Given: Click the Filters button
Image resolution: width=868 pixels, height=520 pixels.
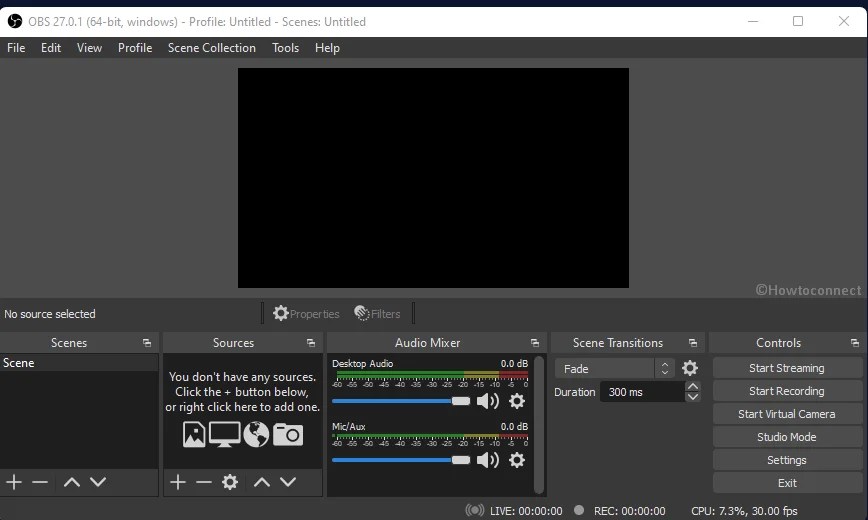Looking at the screenshot, I should pyautogui.click(x=377, y=313).
